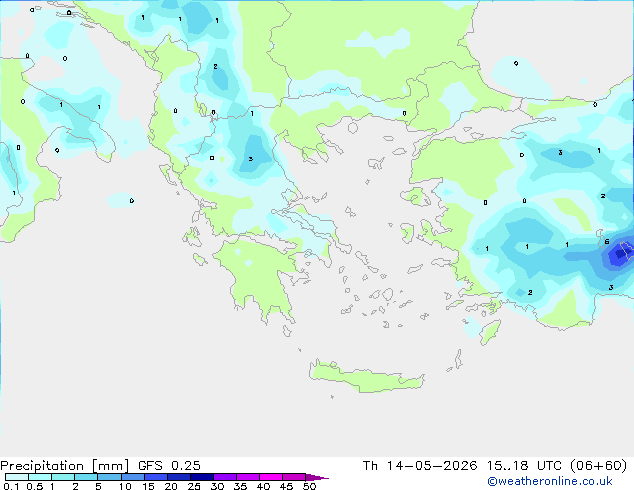
Task: Select the 40–45 mm magenta legend swatch
Action: click(x=271, y=477)
